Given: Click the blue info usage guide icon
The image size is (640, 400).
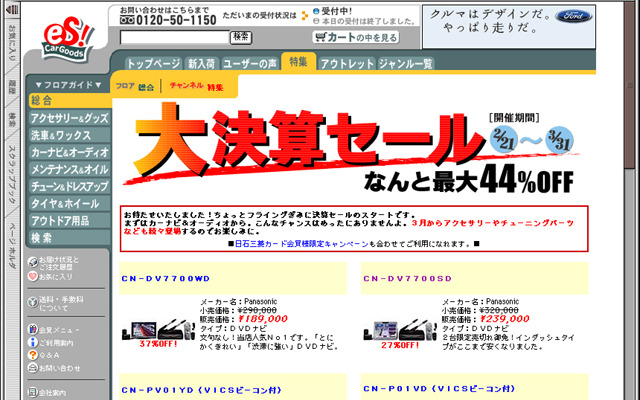Looking at the screenshot, I should [33, 342].
